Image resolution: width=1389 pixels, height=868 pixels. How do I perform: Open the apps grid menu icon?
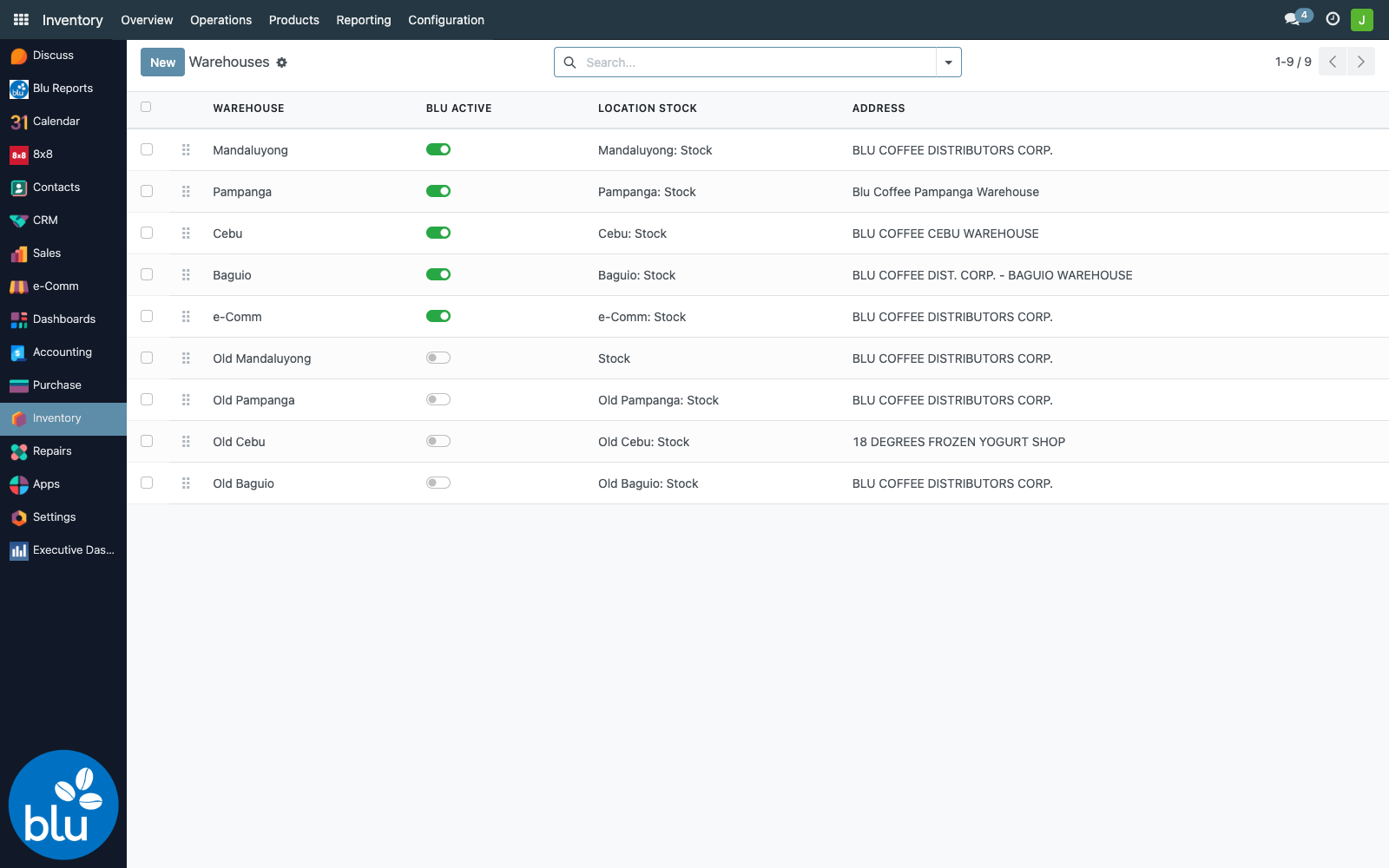click(21, 19)
